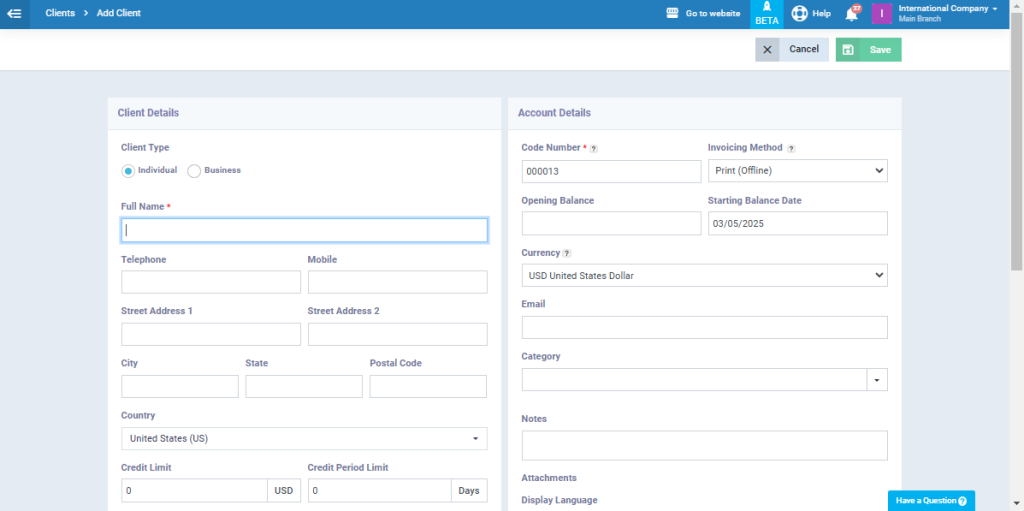Click the Category text box
Viewport: 1024px width, 511px height.
[694, 380]
